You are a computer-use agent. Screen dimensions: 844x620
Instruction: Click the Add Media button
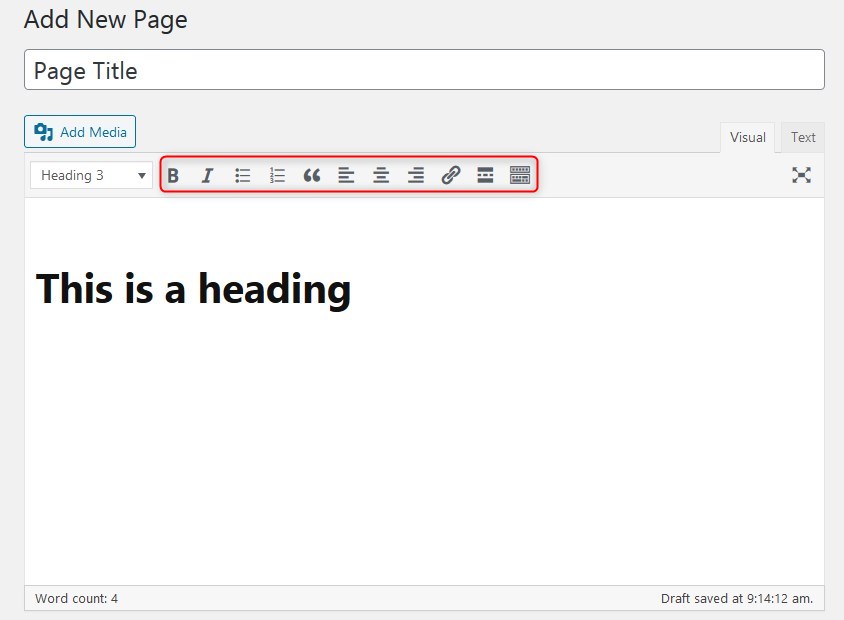coord(79,131)
